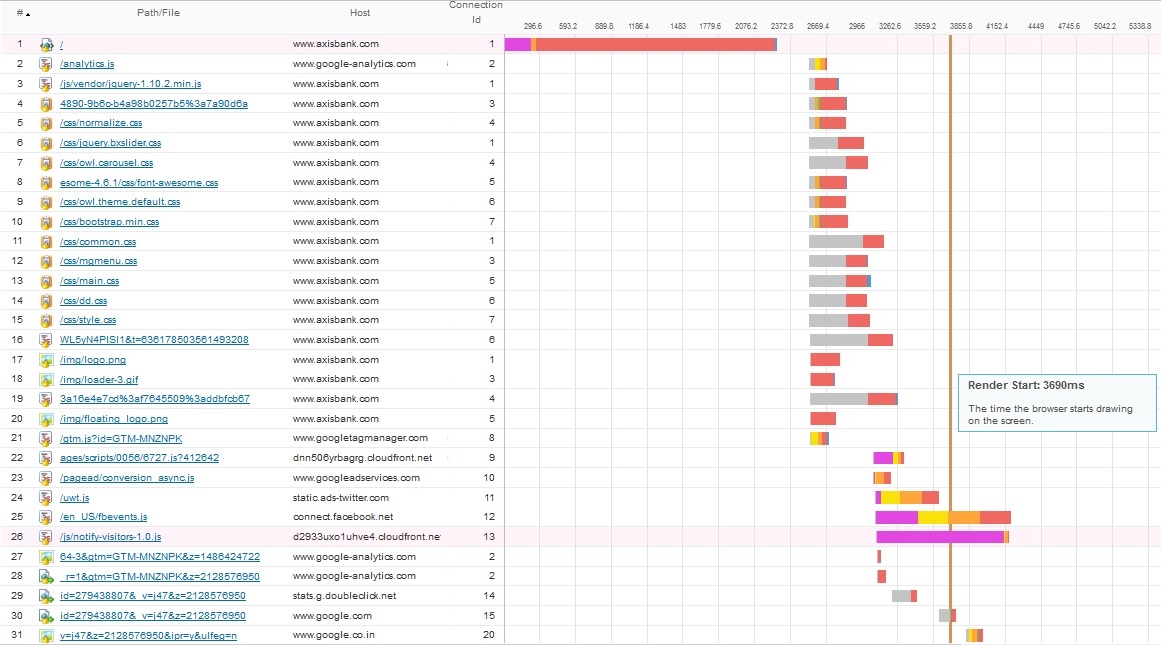Click waterfall bar for notify-visitors-1.0.js
The height and width of the screenshot is (645, 1161).
[942, 537]
